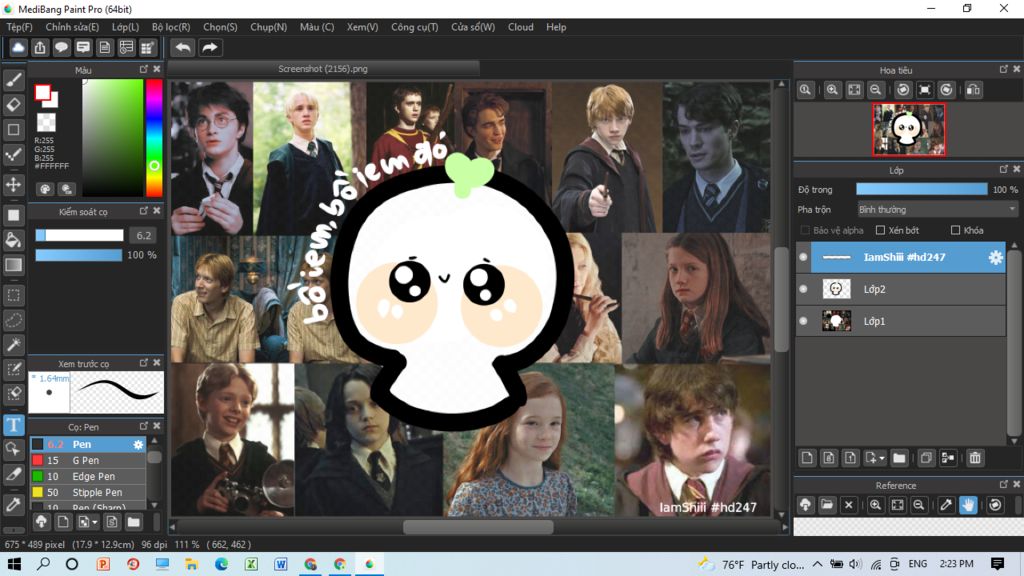Click the Redo arrow
Image resolution: width=1024 pixels, height=576 pixels.
pyautogui.click(x=210, y=48)
